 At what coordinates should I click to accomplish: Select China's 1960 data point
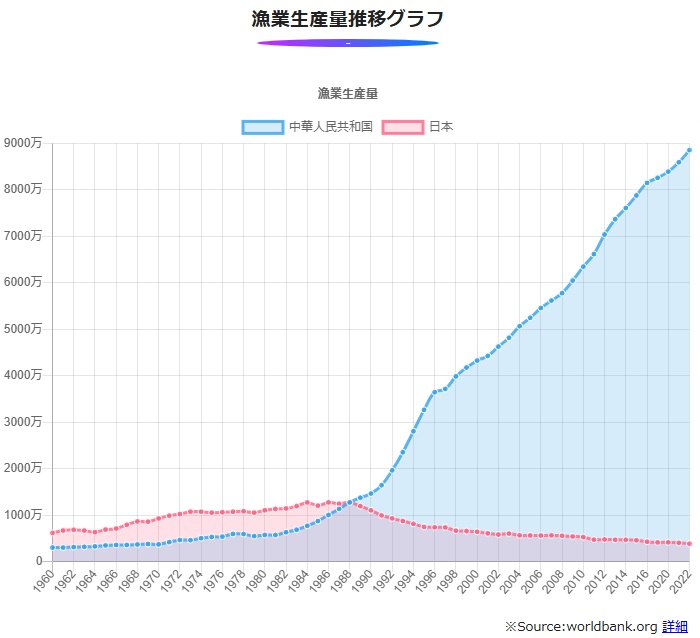coord(52,547)
